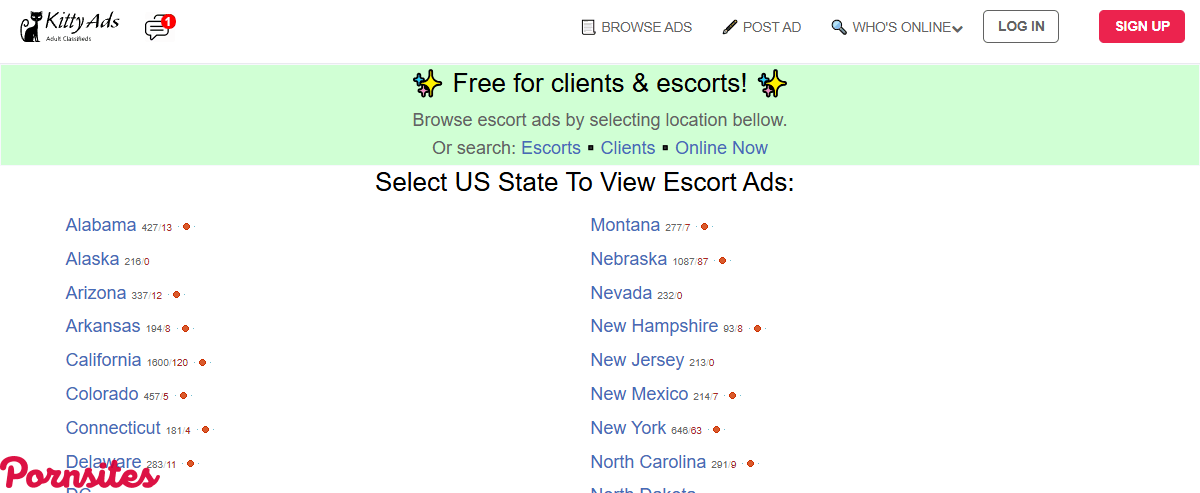Click the Who's Online magnifier icon
1200x493 pixels.
coord(839,27)
